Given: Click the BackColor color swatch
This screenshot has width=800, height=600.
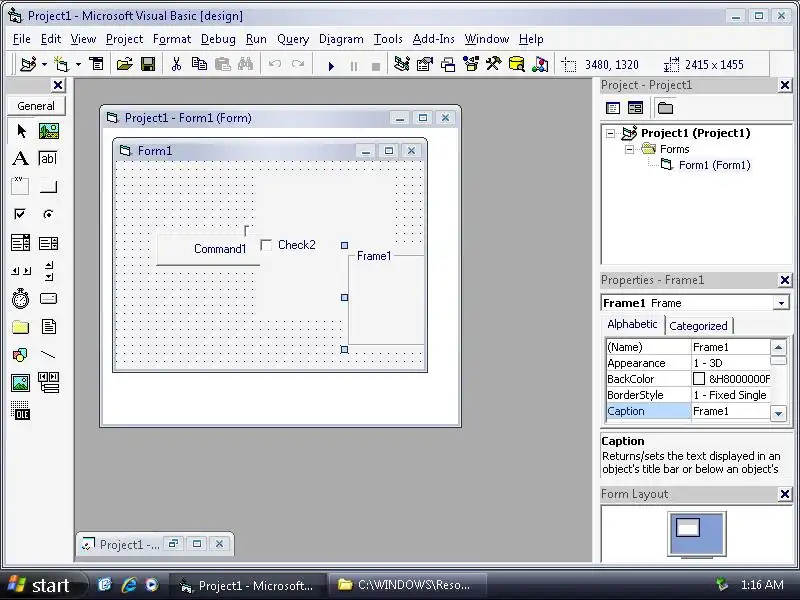Looking at the screenshot, I should click(698, 379).
